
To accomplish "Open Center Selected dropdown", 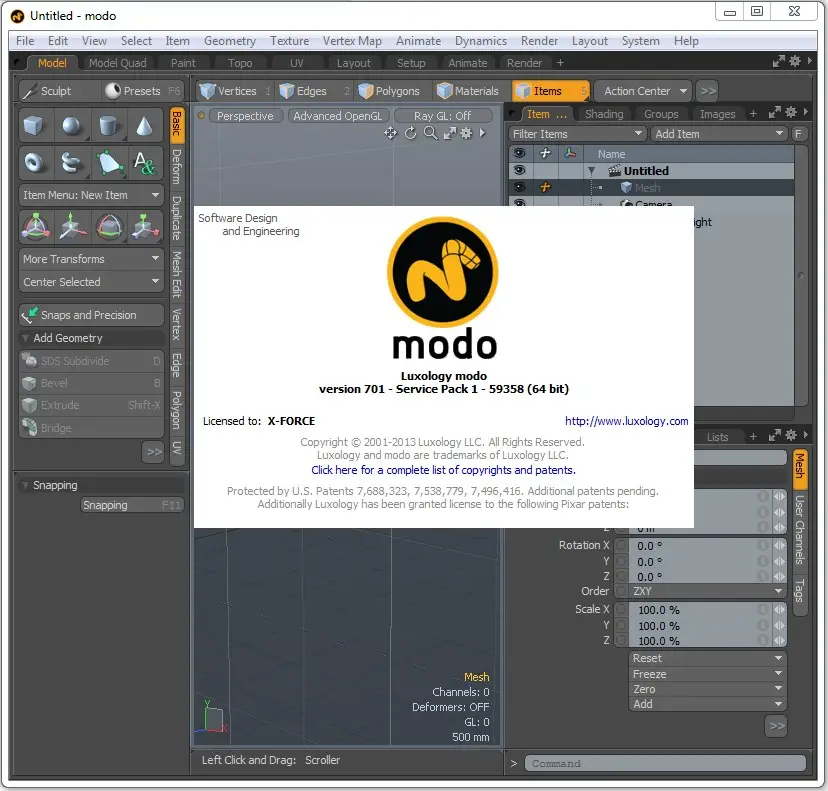I will 91,282.
